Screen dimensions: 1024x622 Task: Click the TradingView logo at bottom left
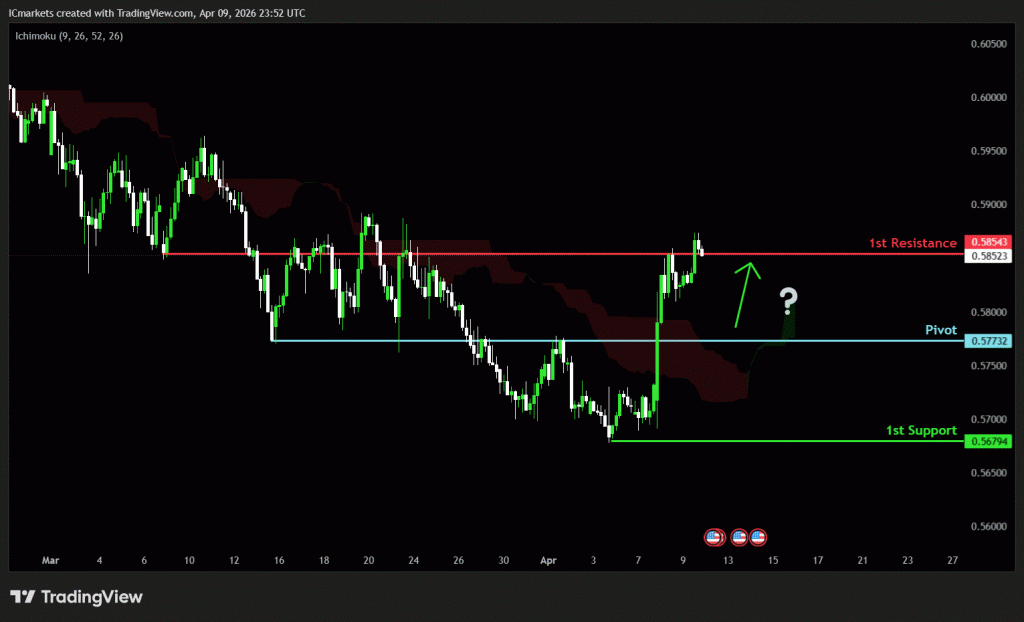click(77, 597)
